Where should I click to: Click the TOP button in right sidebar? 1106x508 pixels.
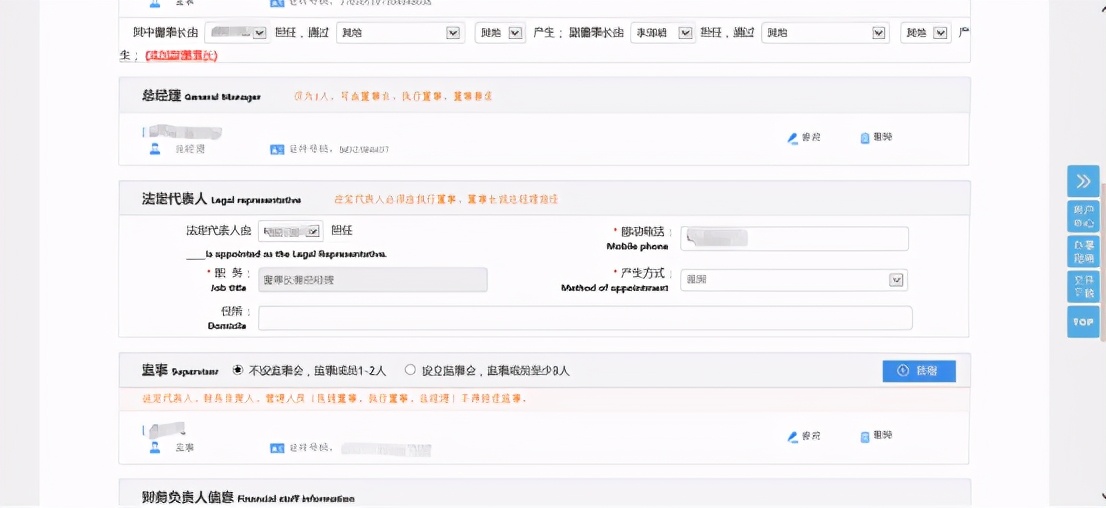tap(1083, 322)
